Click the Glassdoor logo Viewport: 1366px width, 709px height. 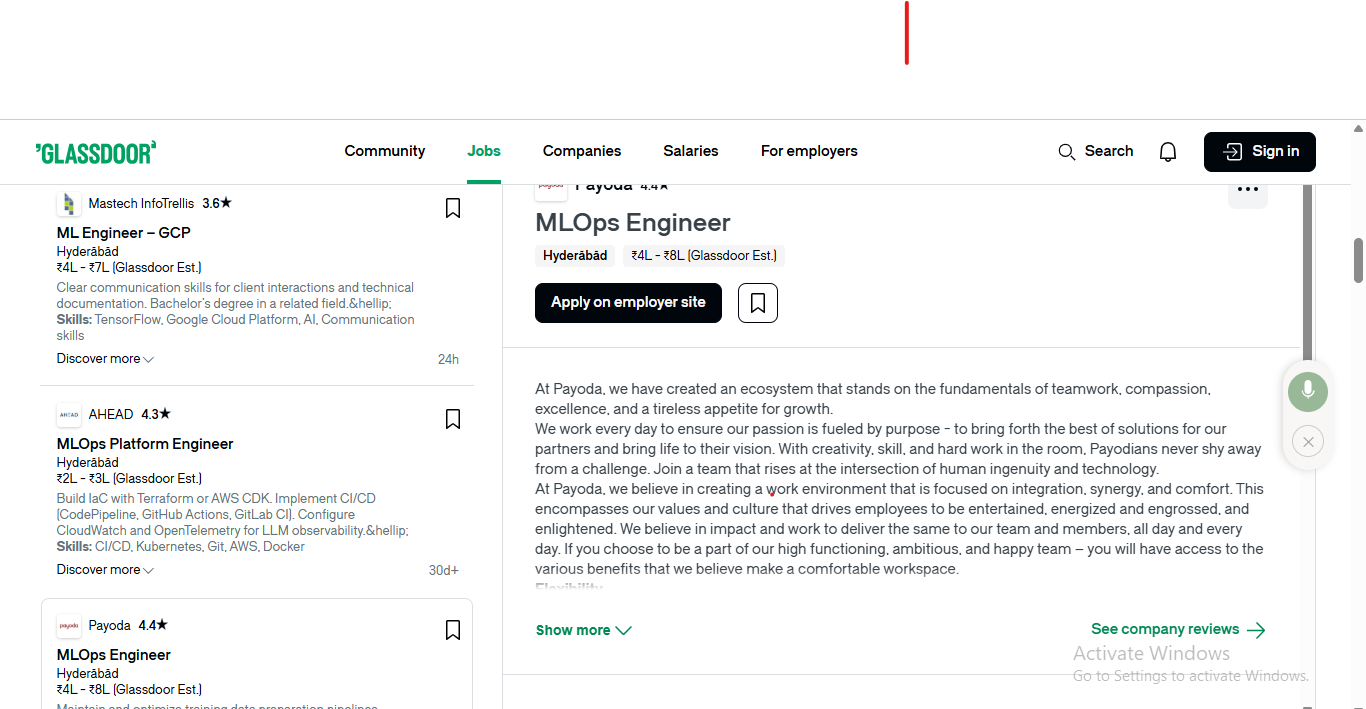(95, 151)
